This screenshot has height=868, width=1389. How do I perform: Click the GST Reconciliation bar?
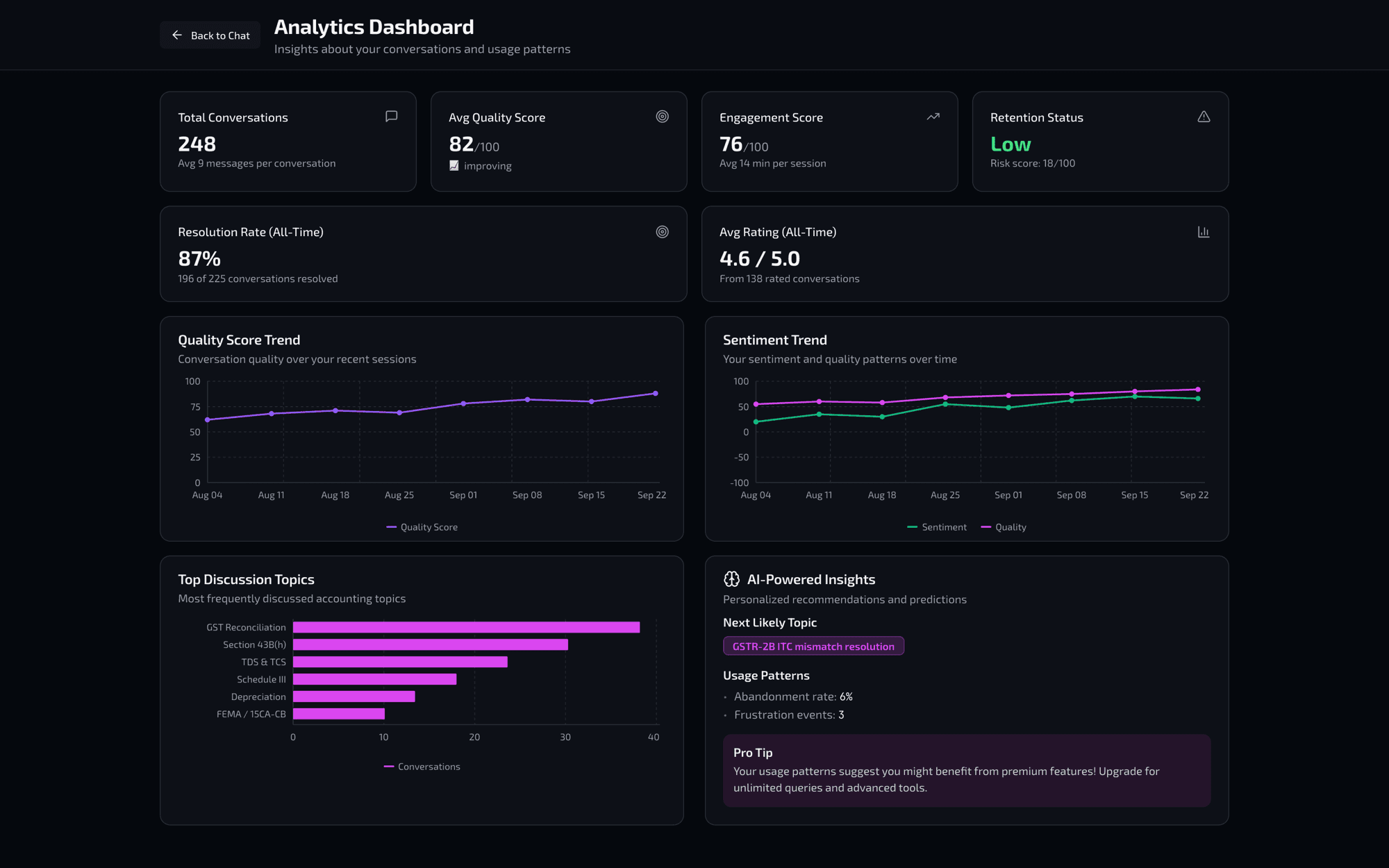466,627
